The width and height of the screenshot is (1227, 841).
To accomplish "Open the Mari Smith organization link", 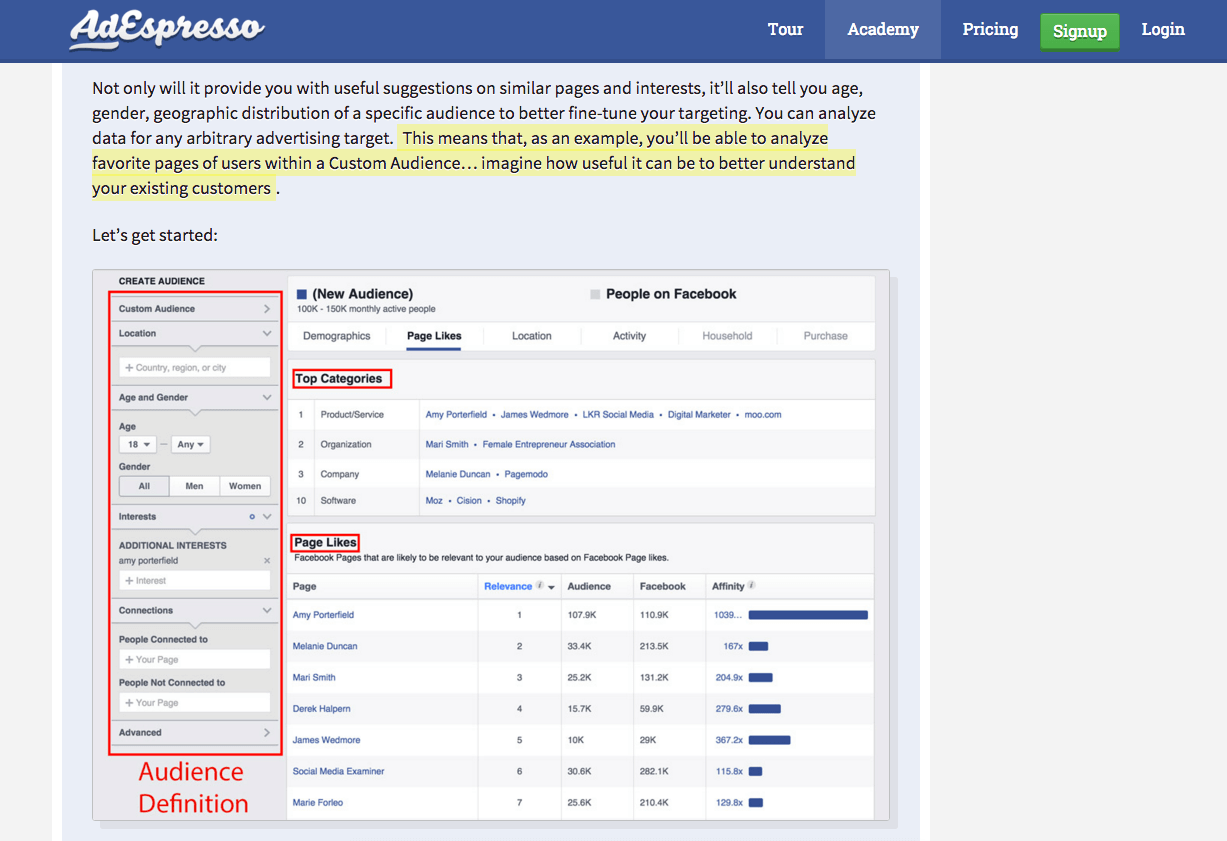I will pyautogui.click(x=447, y=445).
